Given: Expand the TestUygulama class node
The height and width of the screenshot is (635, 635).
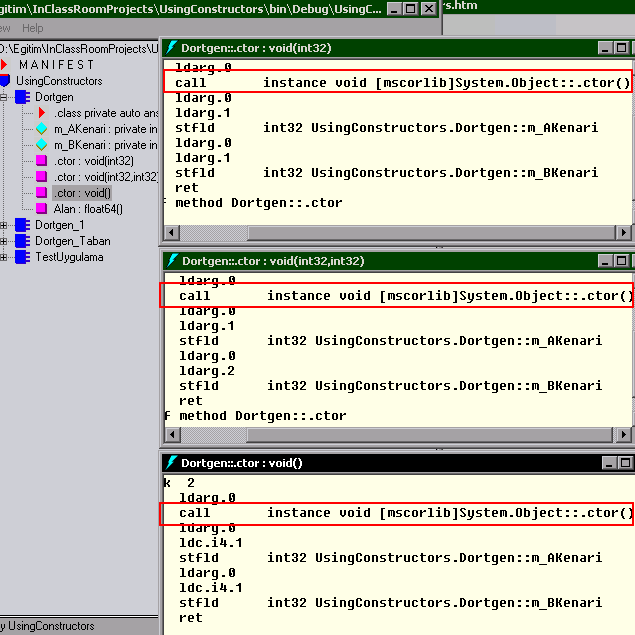Looking at the screenshot, I should point(4,257).
